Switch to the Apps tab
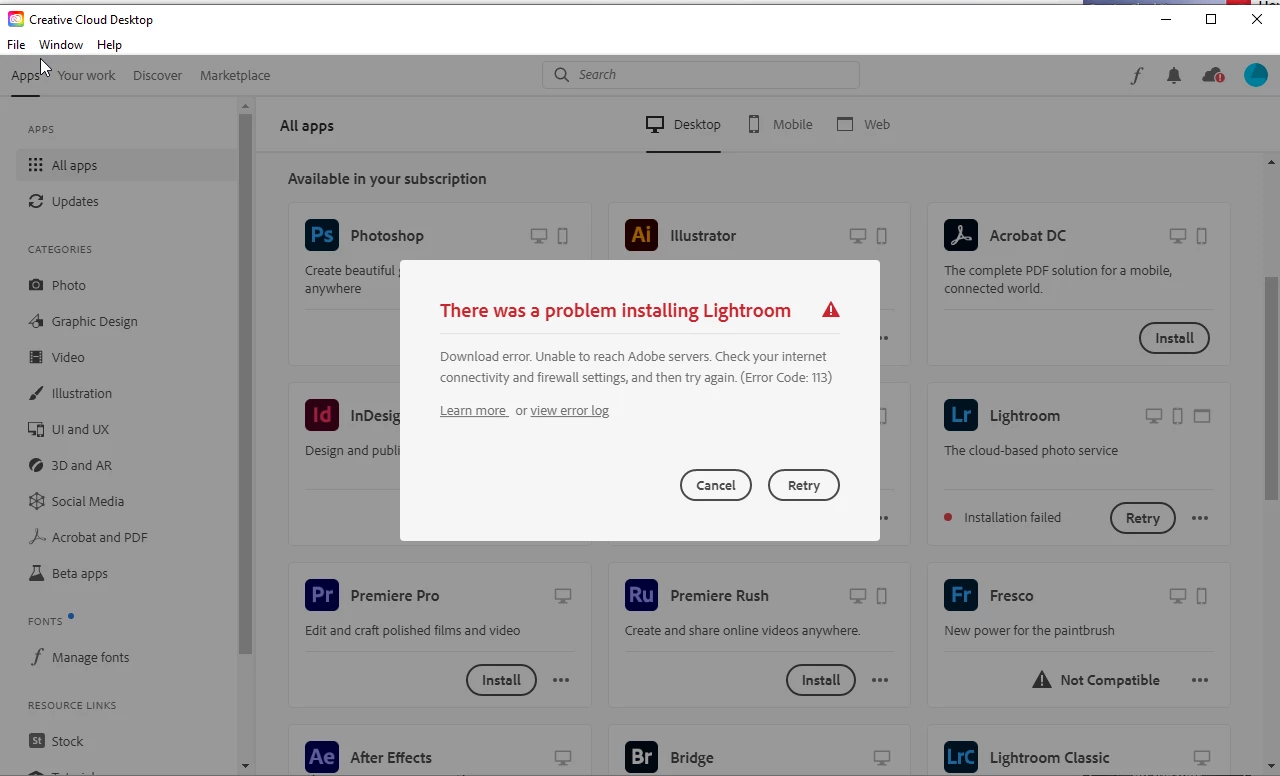This screenshot has width=1280, height=776. click(x=25, y=75)
